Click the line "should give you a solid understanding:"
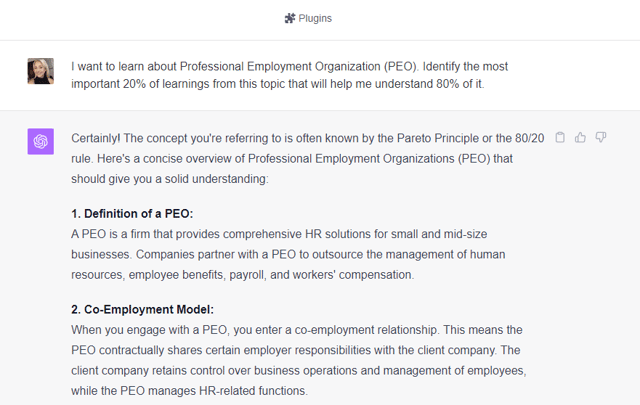This screenshot has width=640, height=405. pyautogui.click(x=170, y=179)
